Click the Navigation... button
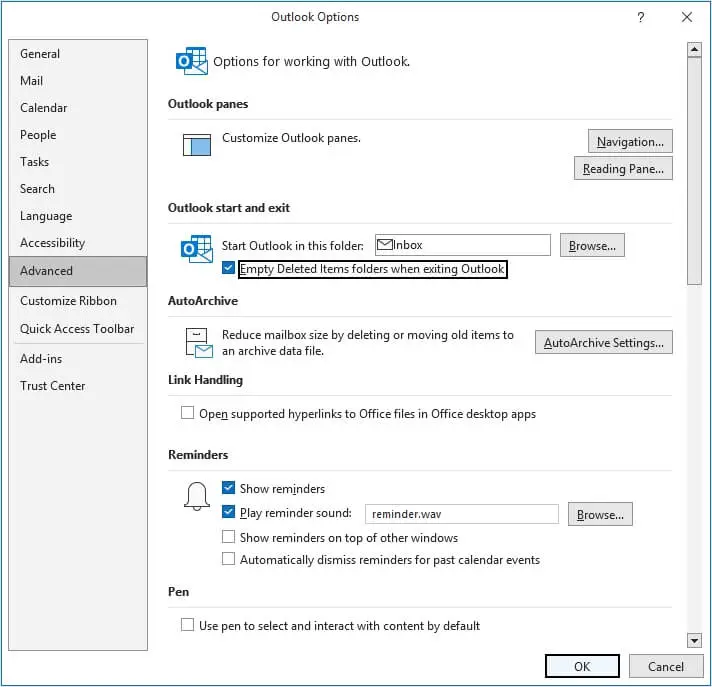Image resolution: width=712 pixels, height=687 pixels. click(630, 142)
